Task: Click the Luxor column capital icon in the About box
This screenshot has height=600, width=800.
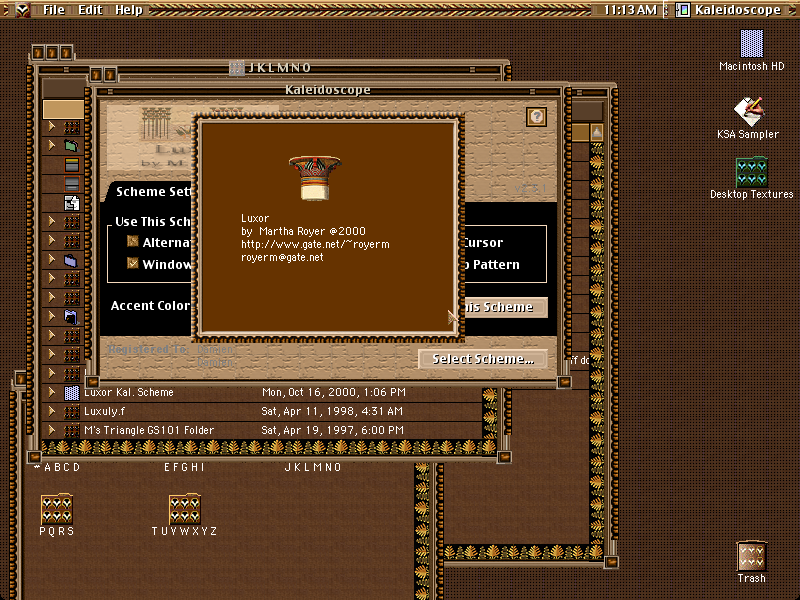Action: tap(315, 178)
